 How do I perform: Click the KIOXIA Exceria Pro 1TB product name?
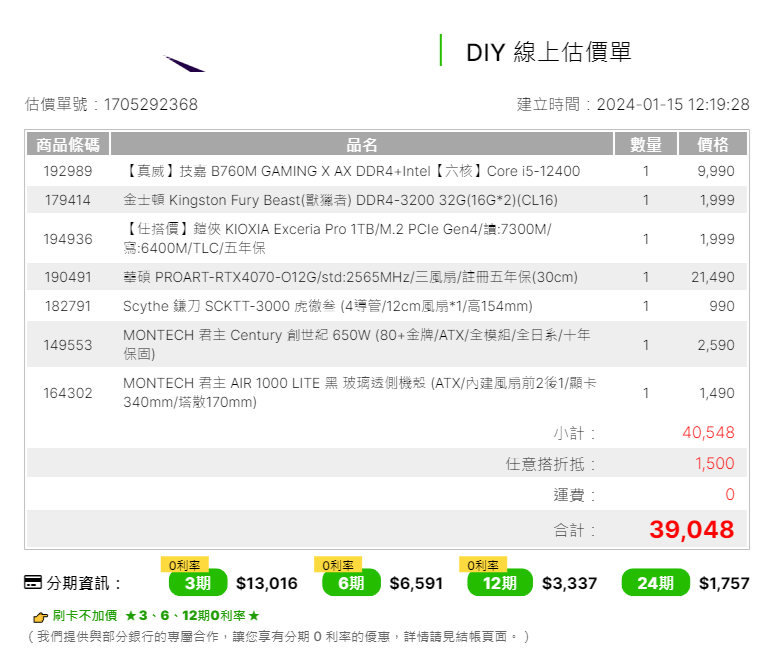point(337,238)
